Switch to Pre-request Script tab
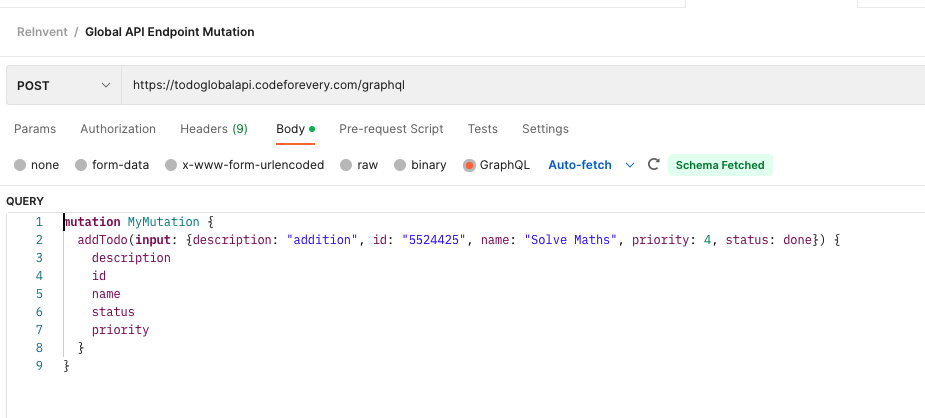925x418 pixels. tap(391, 129)
